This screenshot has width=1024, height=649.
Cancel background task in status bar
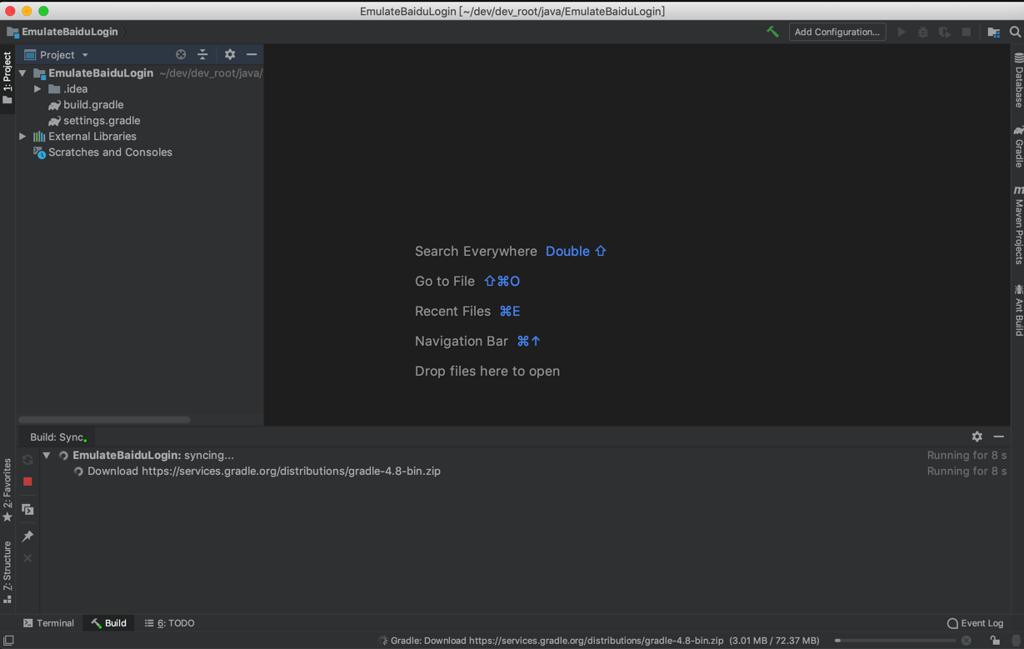point(967,641)
